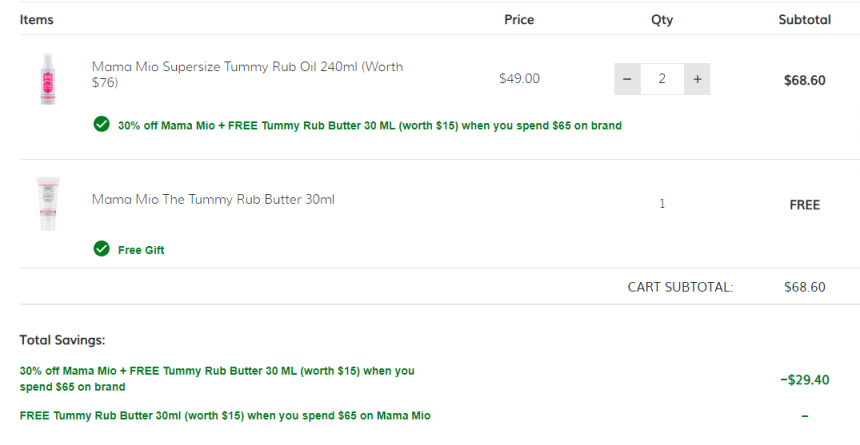Click the Subtotal column header

805,20
